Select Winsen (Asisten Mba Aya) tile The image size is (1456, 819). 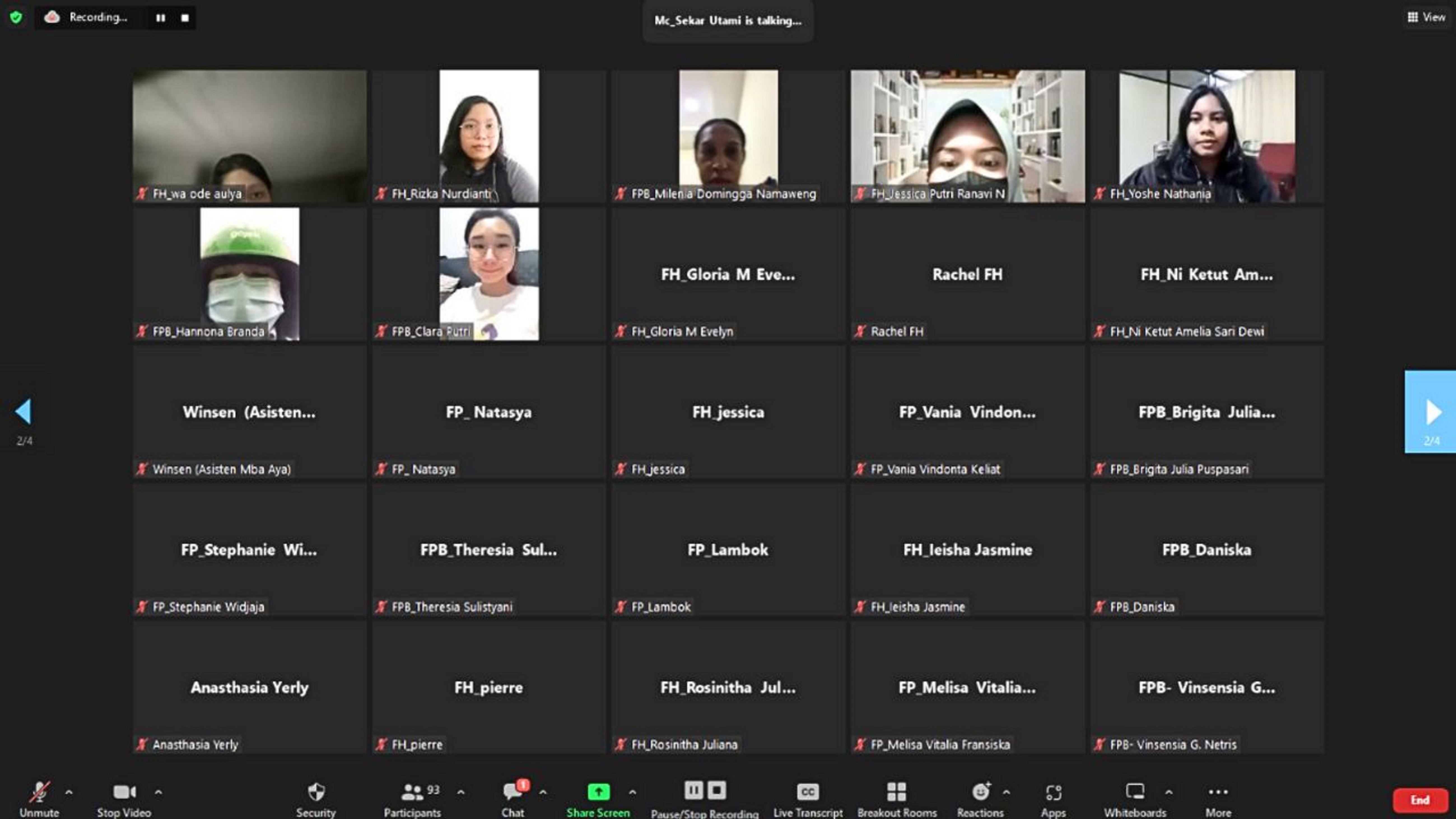pyautogui.click(x=249, y=412)
